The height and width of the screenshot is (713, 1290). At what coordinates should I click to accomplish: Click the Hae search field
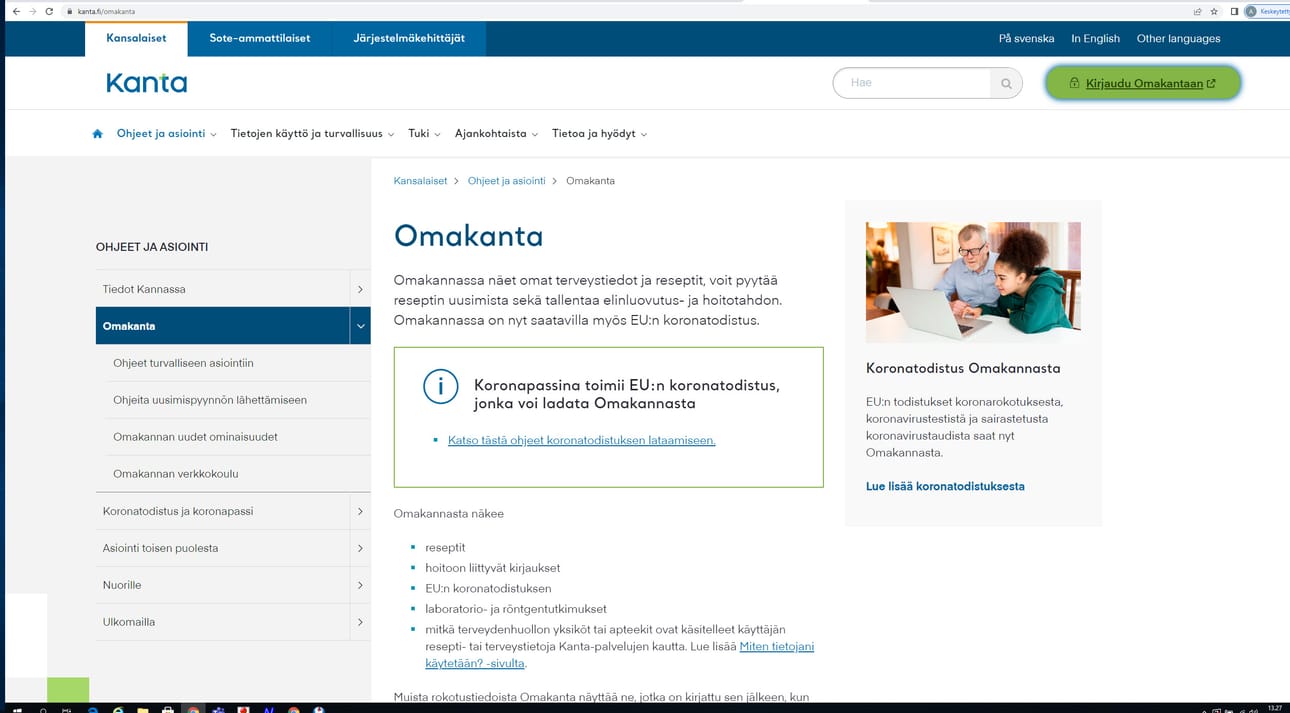(912, 83)
